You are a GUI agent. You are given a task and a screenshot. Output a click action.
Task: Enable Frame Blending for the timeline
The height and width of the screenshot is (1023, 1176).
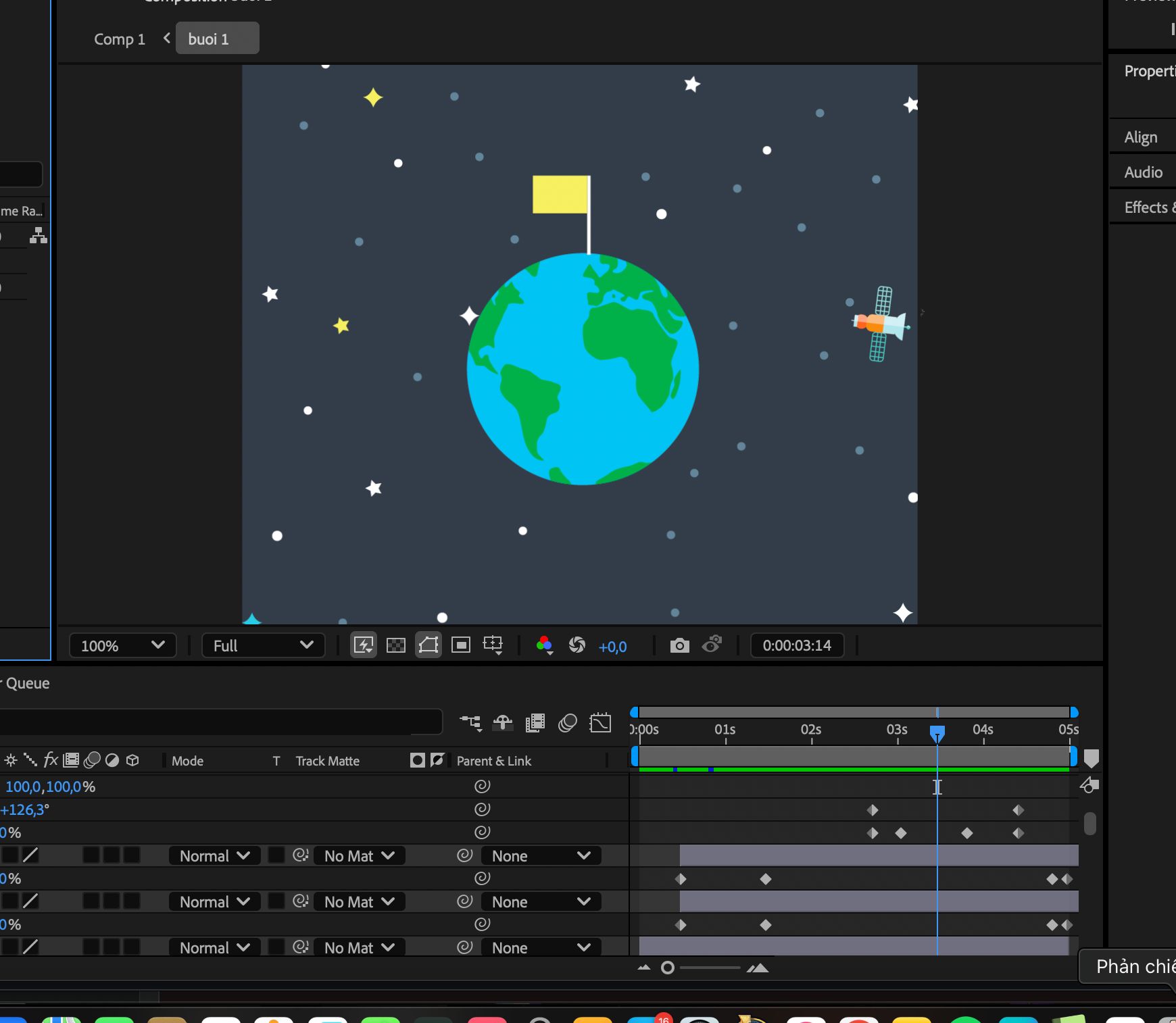(x=535, y=723)
